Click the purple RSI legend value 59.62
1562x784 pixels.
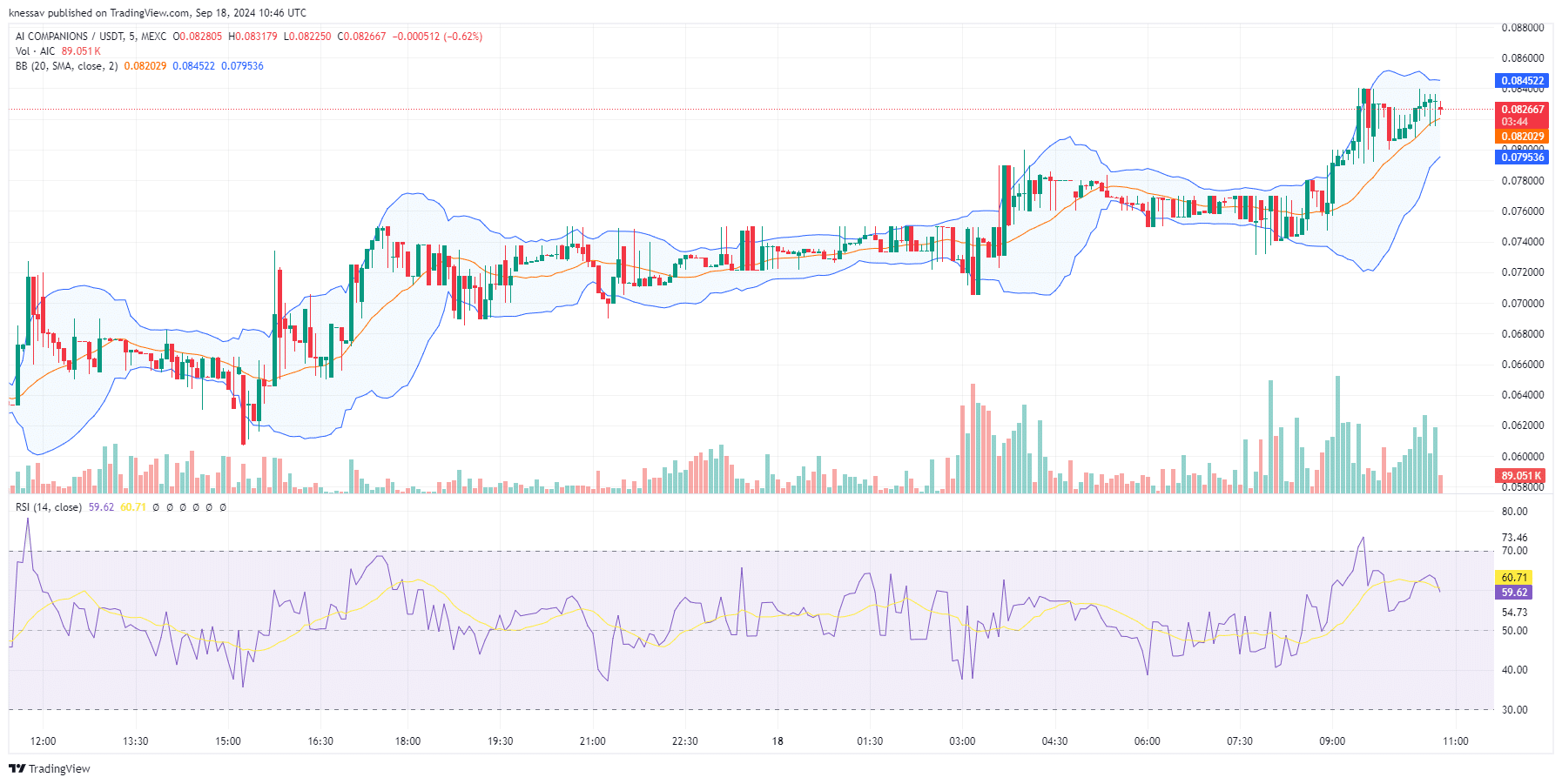click(101, 507)
